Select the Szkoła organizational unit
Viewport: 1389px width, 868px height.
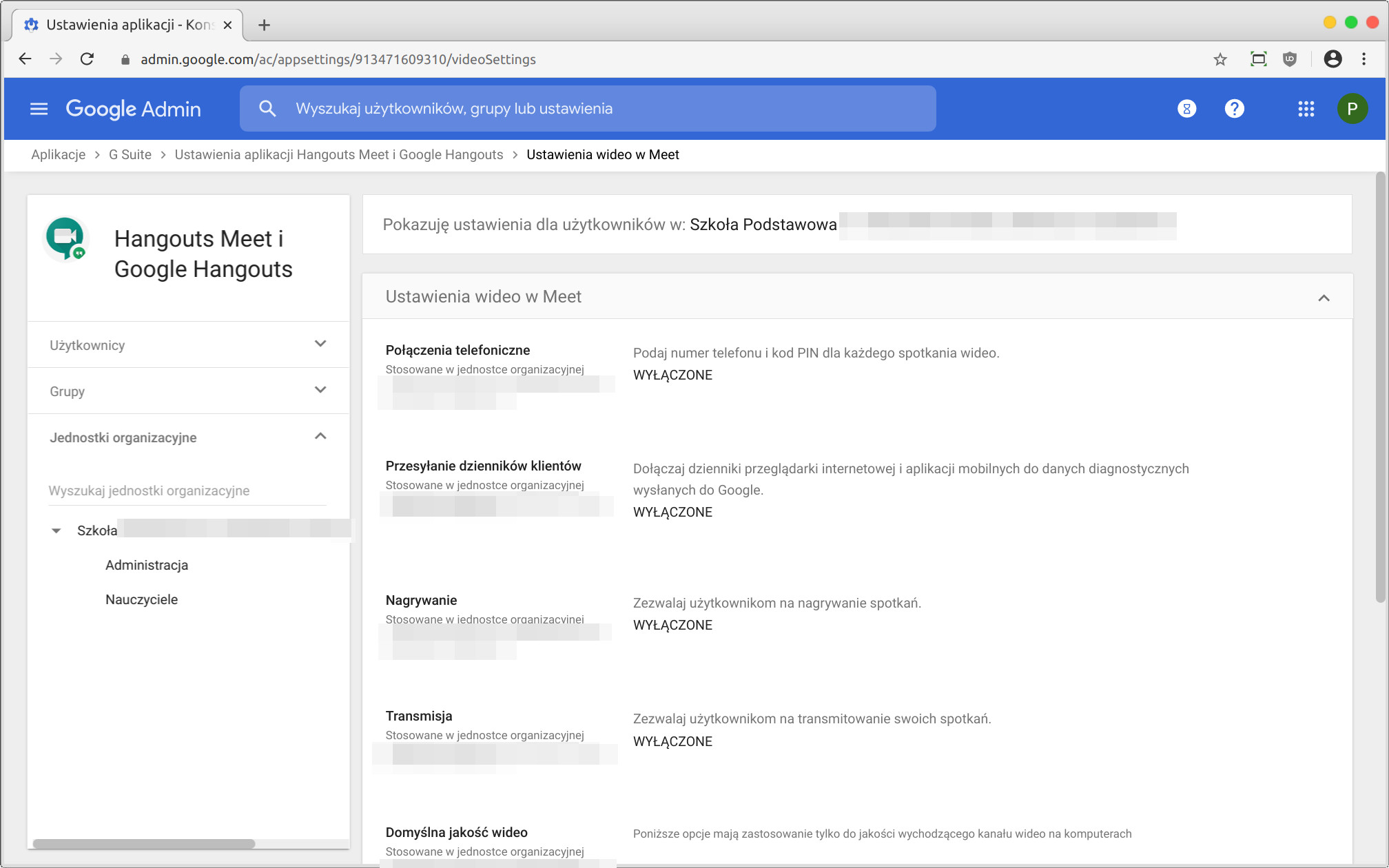pos(97,530)
